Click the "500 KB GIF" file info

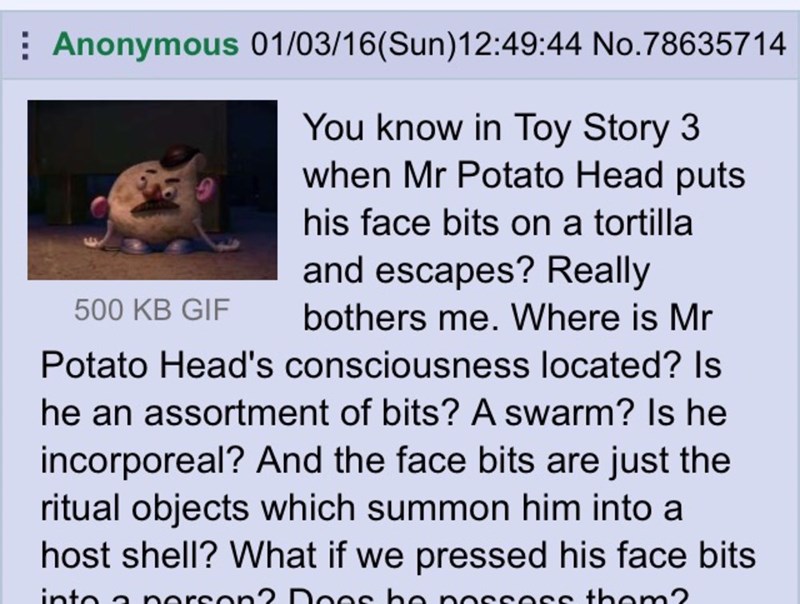tap(152, 310)
